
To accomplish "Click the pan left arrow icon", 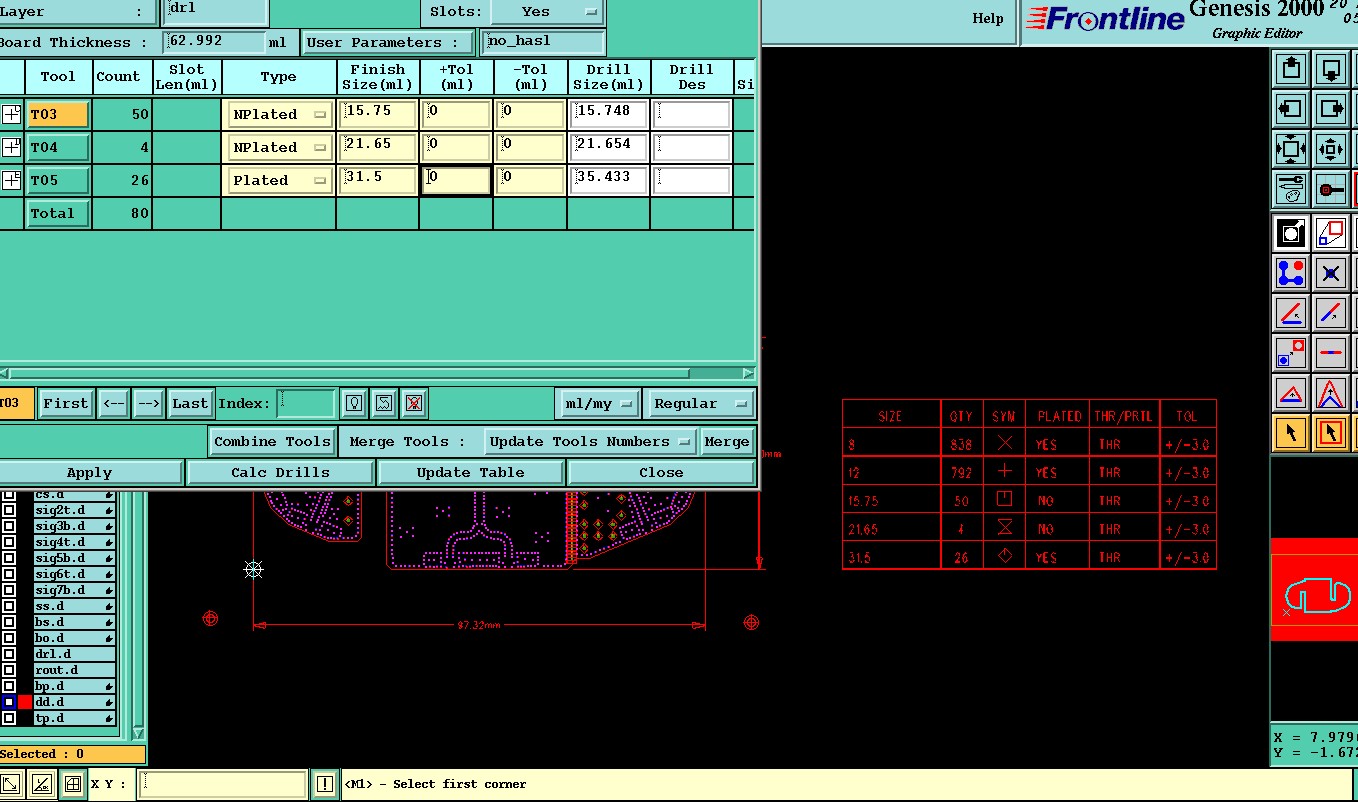I will pyautogui.click(x=1291, y=108).
